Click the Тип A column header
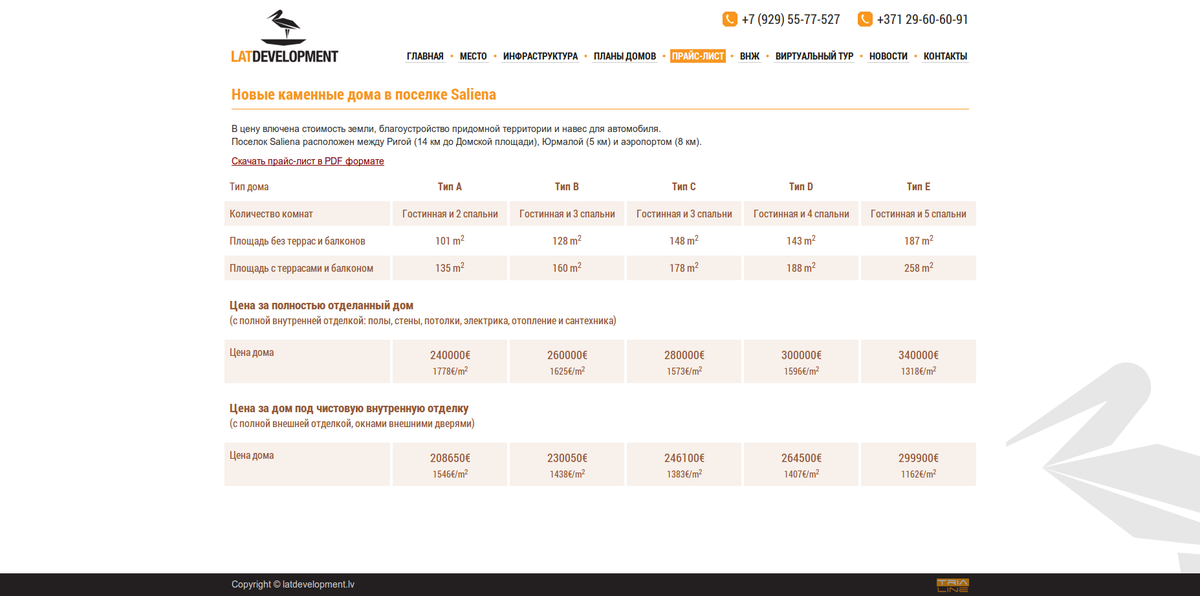1200x596 pixels. [x=450, y=187]
